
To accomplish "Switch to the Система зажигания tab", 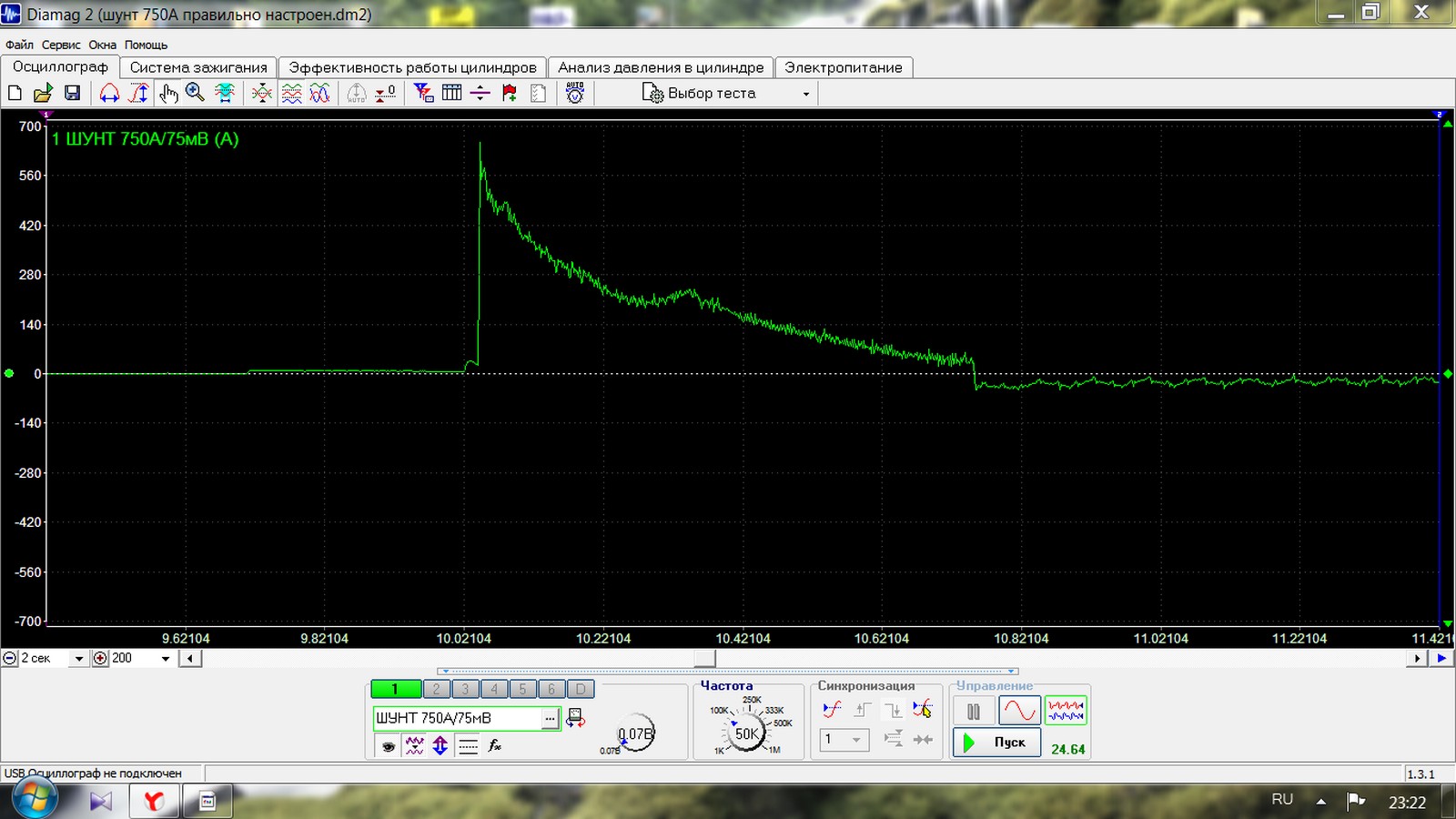I will (198, 67).
